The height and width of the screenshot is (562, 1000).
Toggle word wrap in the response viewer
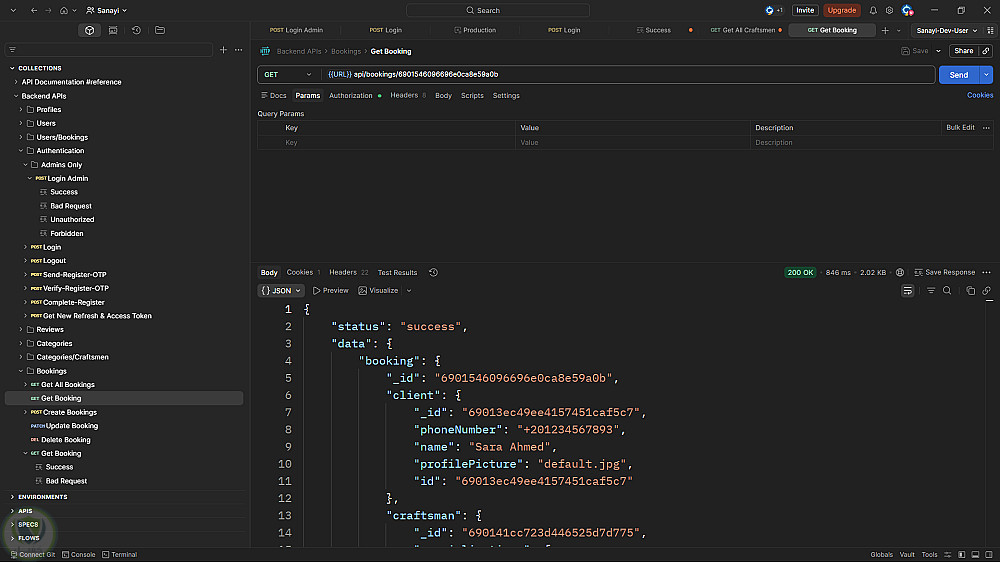[x=908, y=291]
